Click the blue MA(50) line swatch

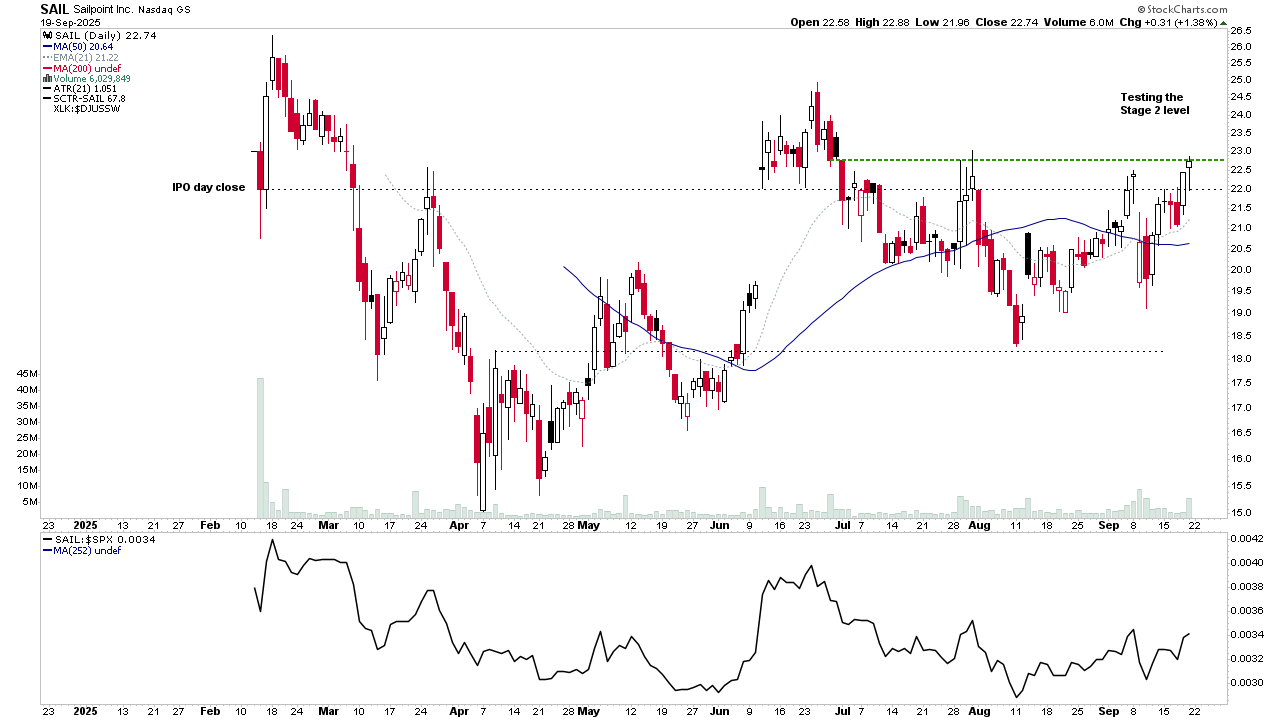(46, 47)
